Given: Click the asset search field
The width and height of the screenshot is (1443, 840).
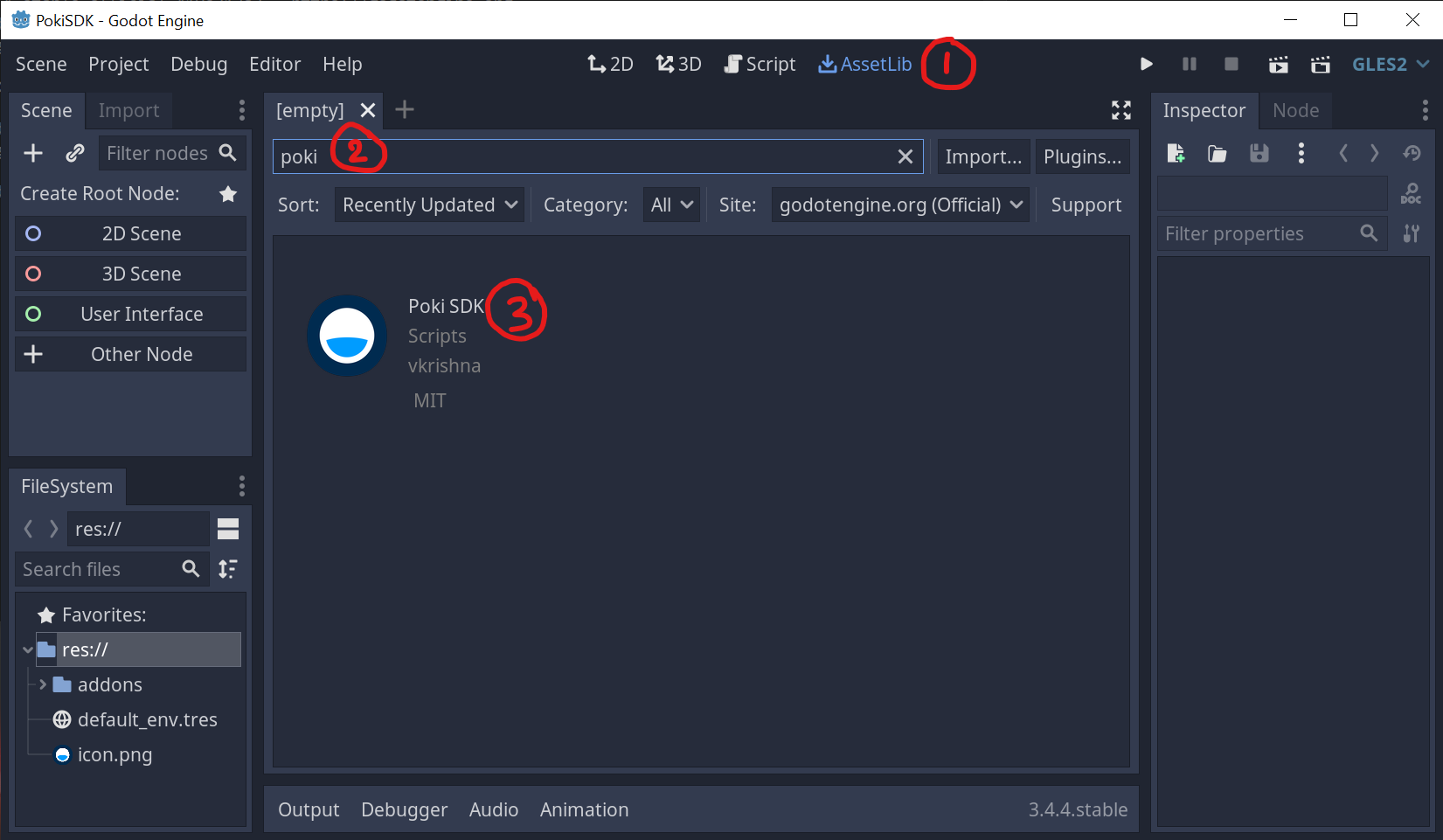Looking at the screenshot, I should coord(598,156).
